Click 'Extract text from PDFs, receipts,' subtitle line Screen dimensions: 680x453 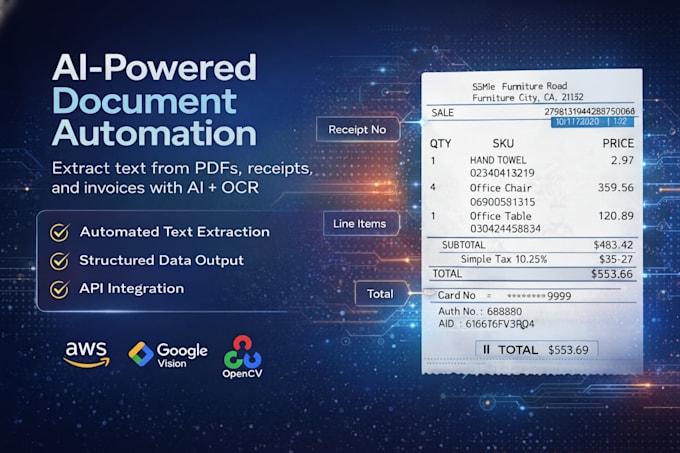[x=182, y=168]
